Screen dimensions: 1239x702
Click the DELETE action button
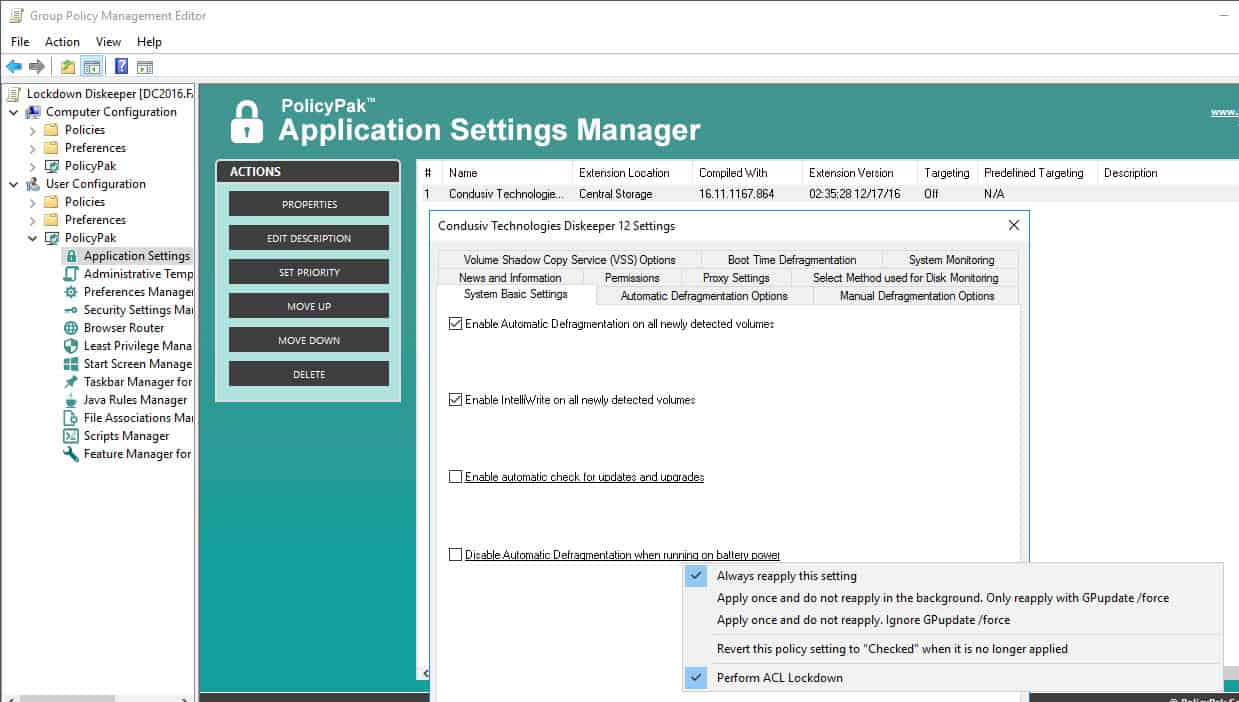[x=309, y=374]
